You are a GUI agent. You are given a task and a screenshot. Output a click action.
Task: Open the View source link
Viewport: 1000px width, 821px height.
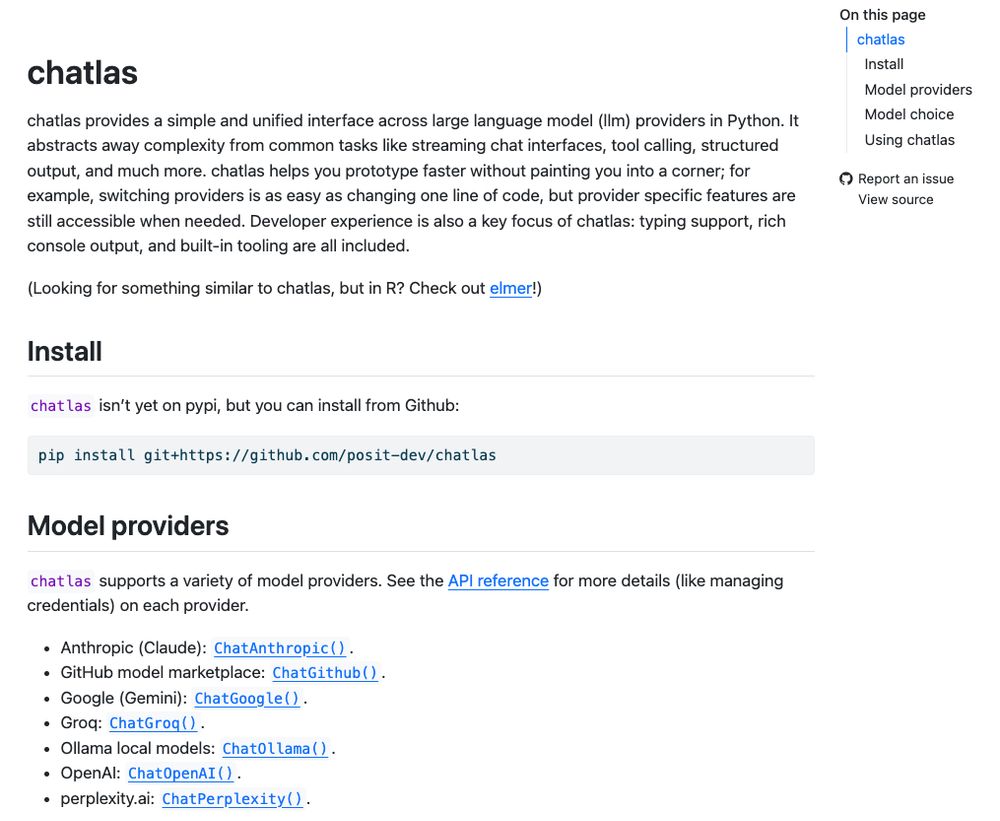tap(895, 200)
